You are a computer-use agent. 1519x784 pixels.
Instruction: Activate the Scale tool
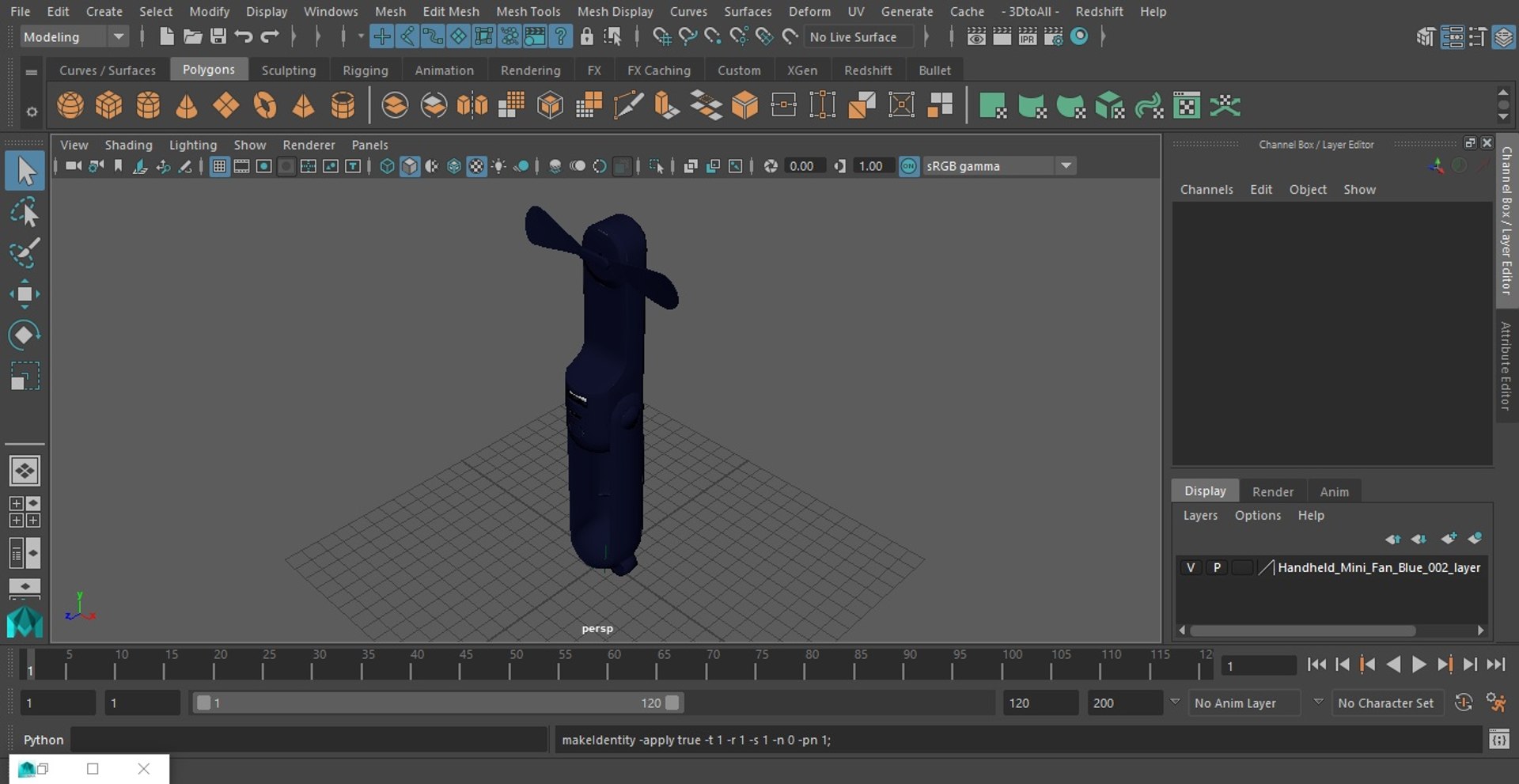click(25, 376)
